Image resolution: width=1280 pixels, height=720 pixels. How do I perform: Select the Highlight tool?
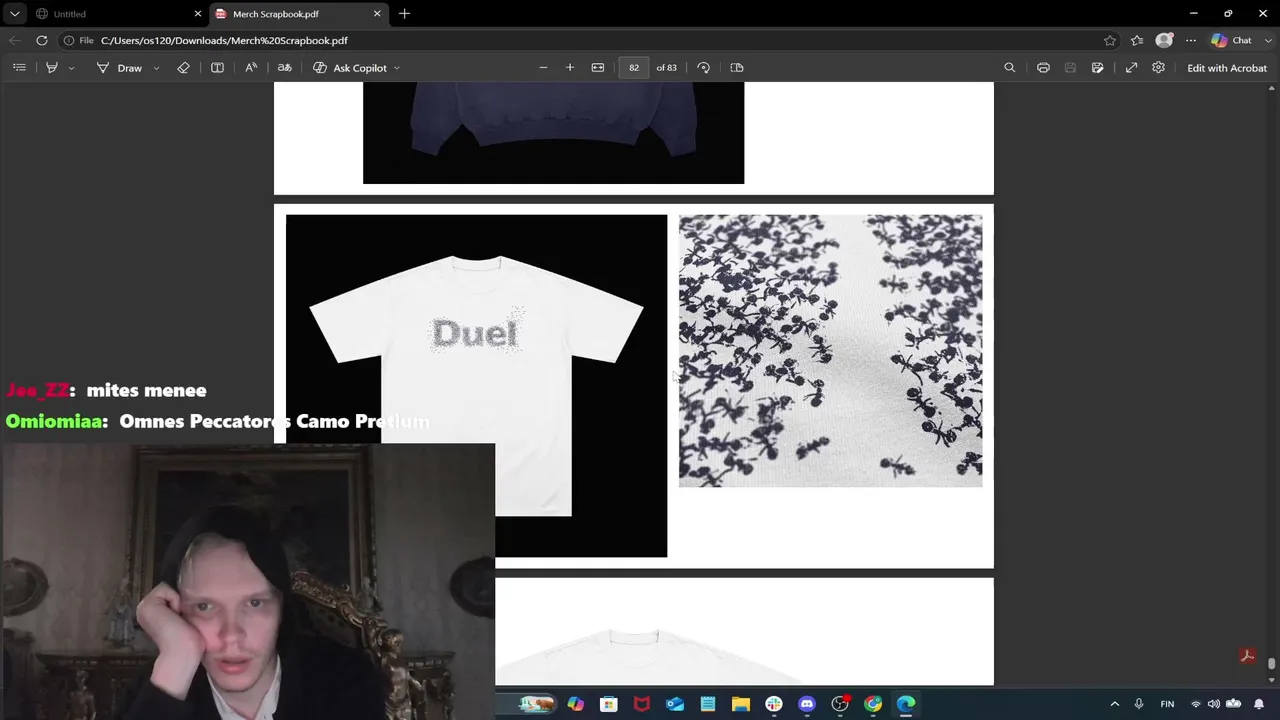coord(52,68)
